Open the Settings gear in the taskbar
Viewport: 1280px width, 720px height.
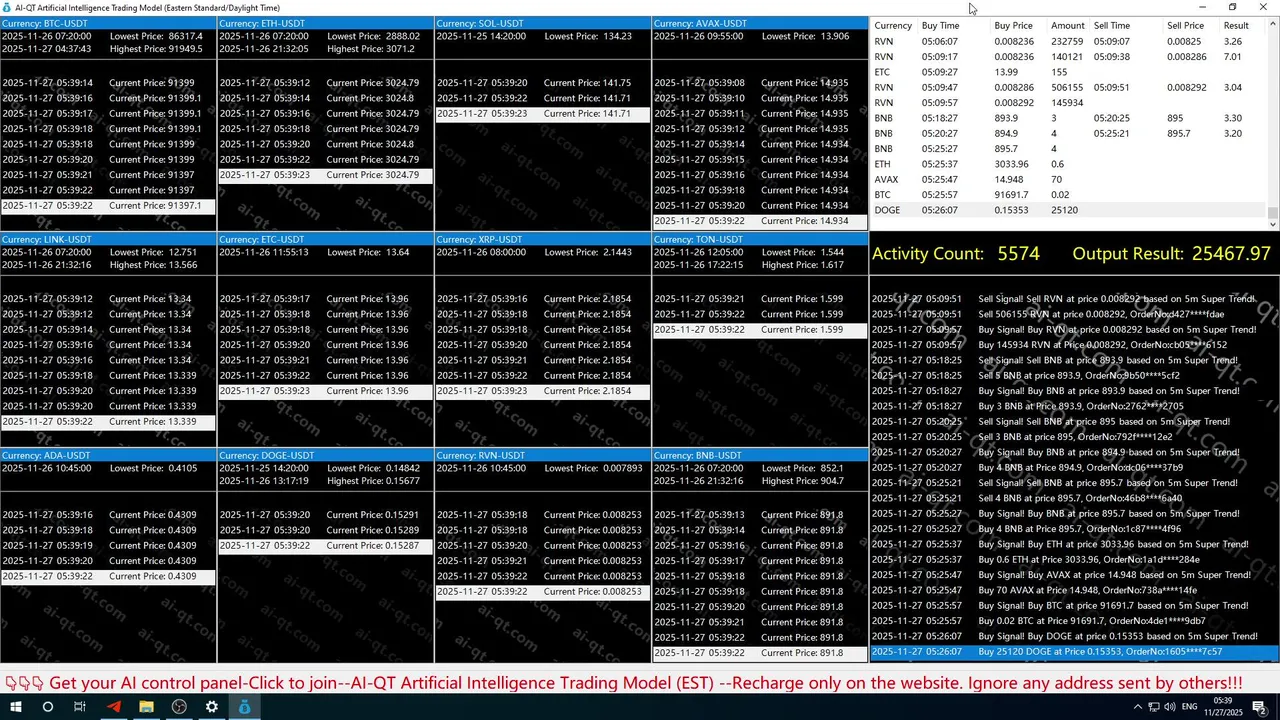pos(212,707)
